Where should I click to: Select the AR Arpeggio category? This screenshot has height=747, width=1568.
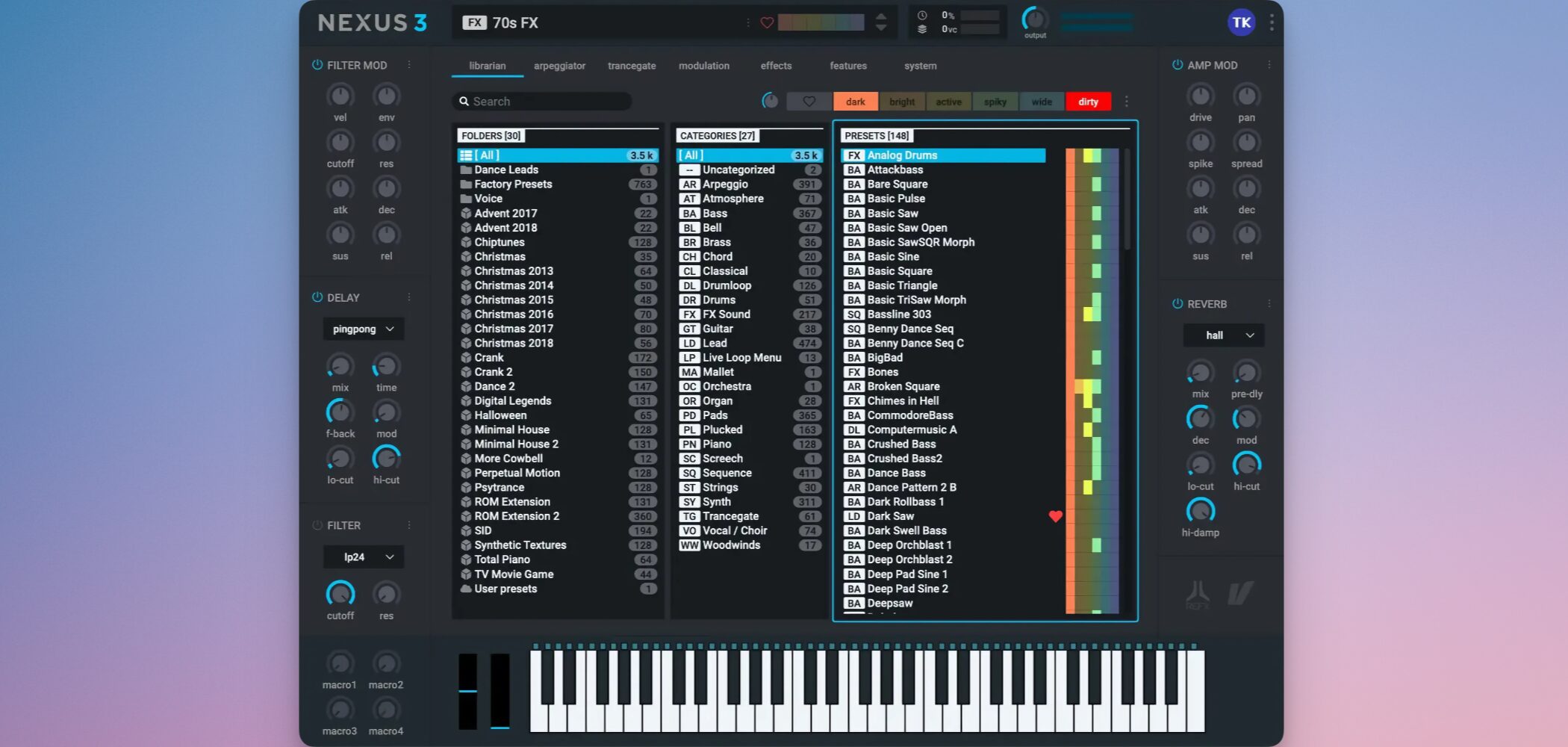[749, 185]
